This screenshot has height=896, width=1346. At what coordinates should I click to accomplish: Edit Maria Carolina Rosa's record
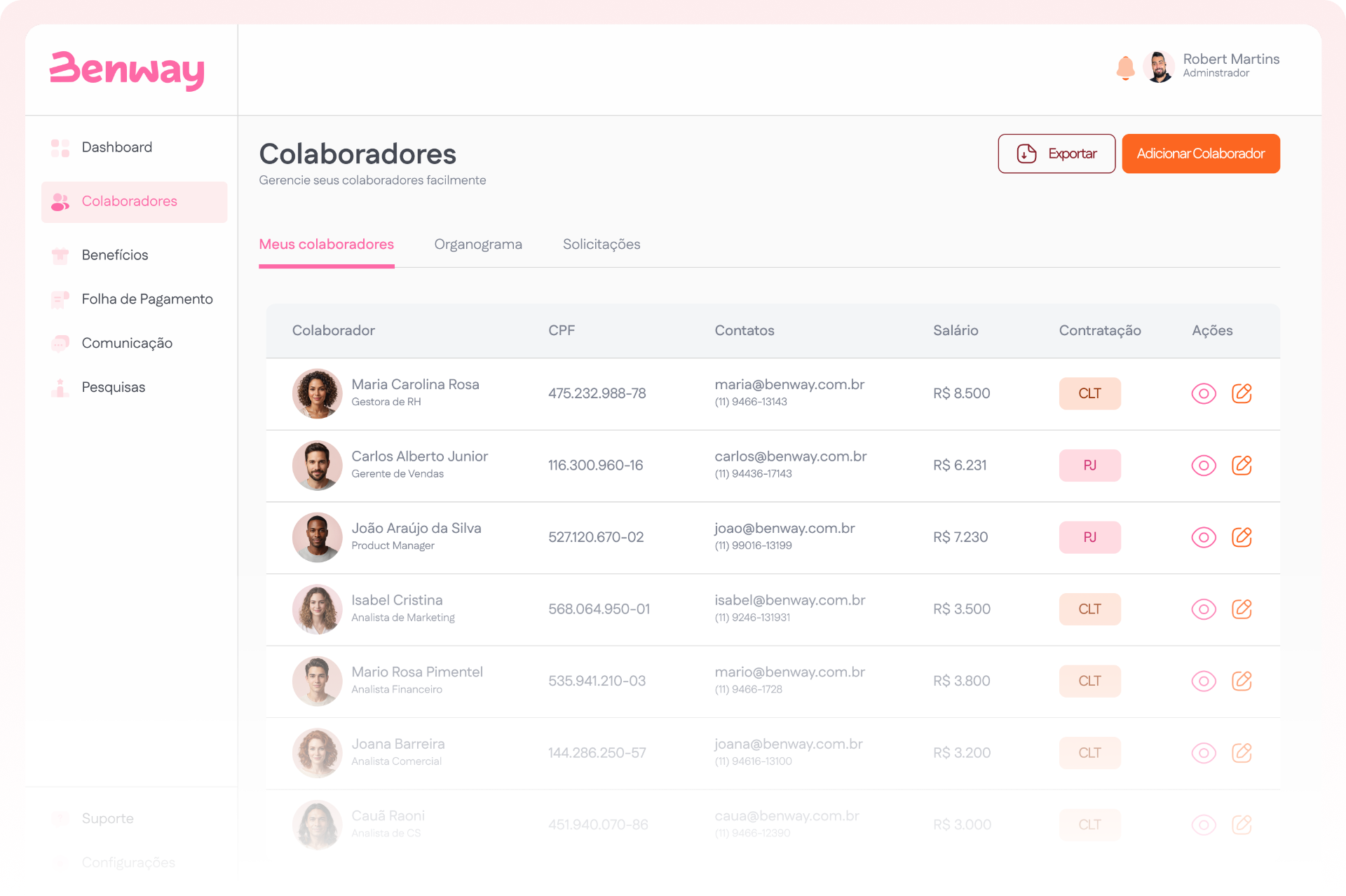coord(1242,393)
